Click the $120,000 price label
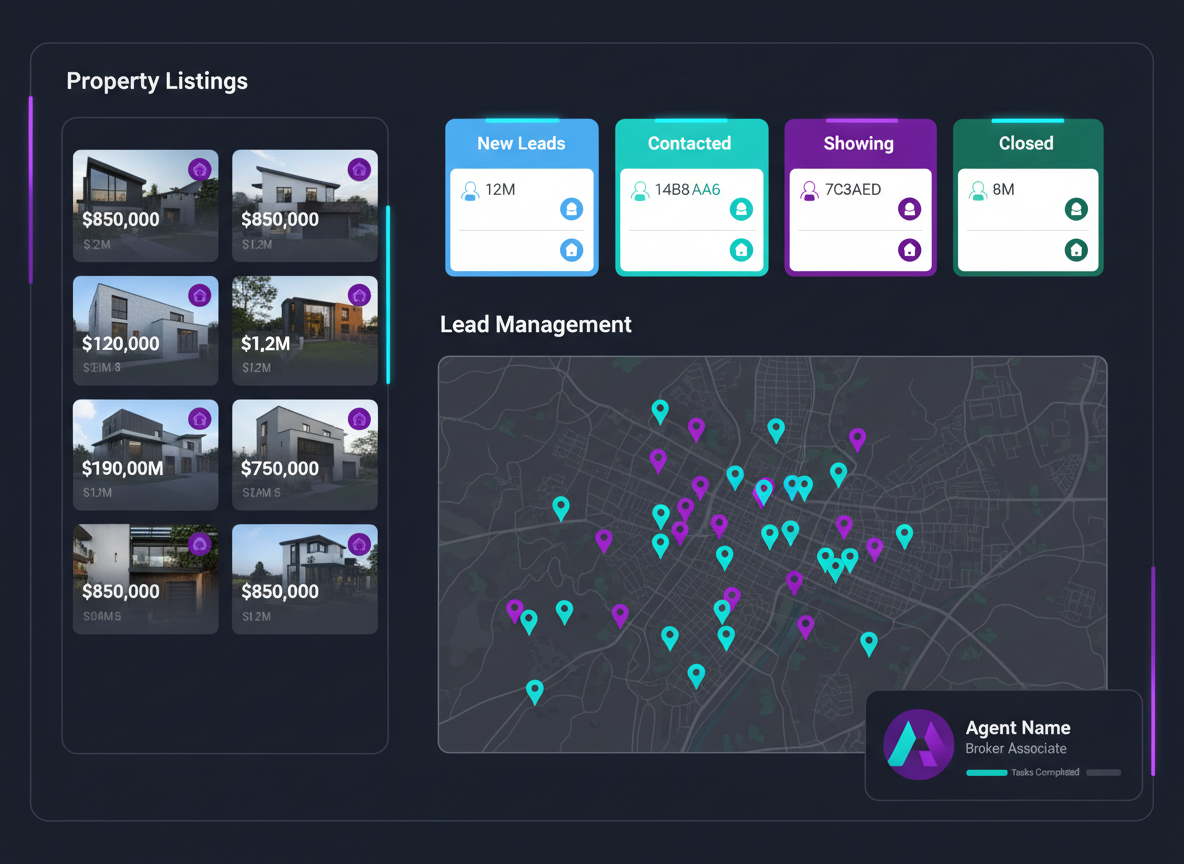Viewport: 1184px width, 864px height. coord(121,344)
